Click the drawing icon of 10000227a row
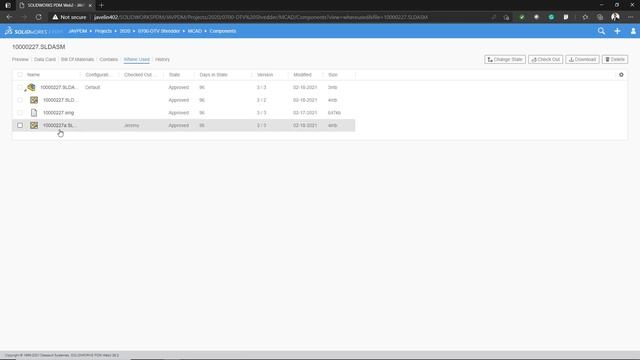 [x=34, y=125]
